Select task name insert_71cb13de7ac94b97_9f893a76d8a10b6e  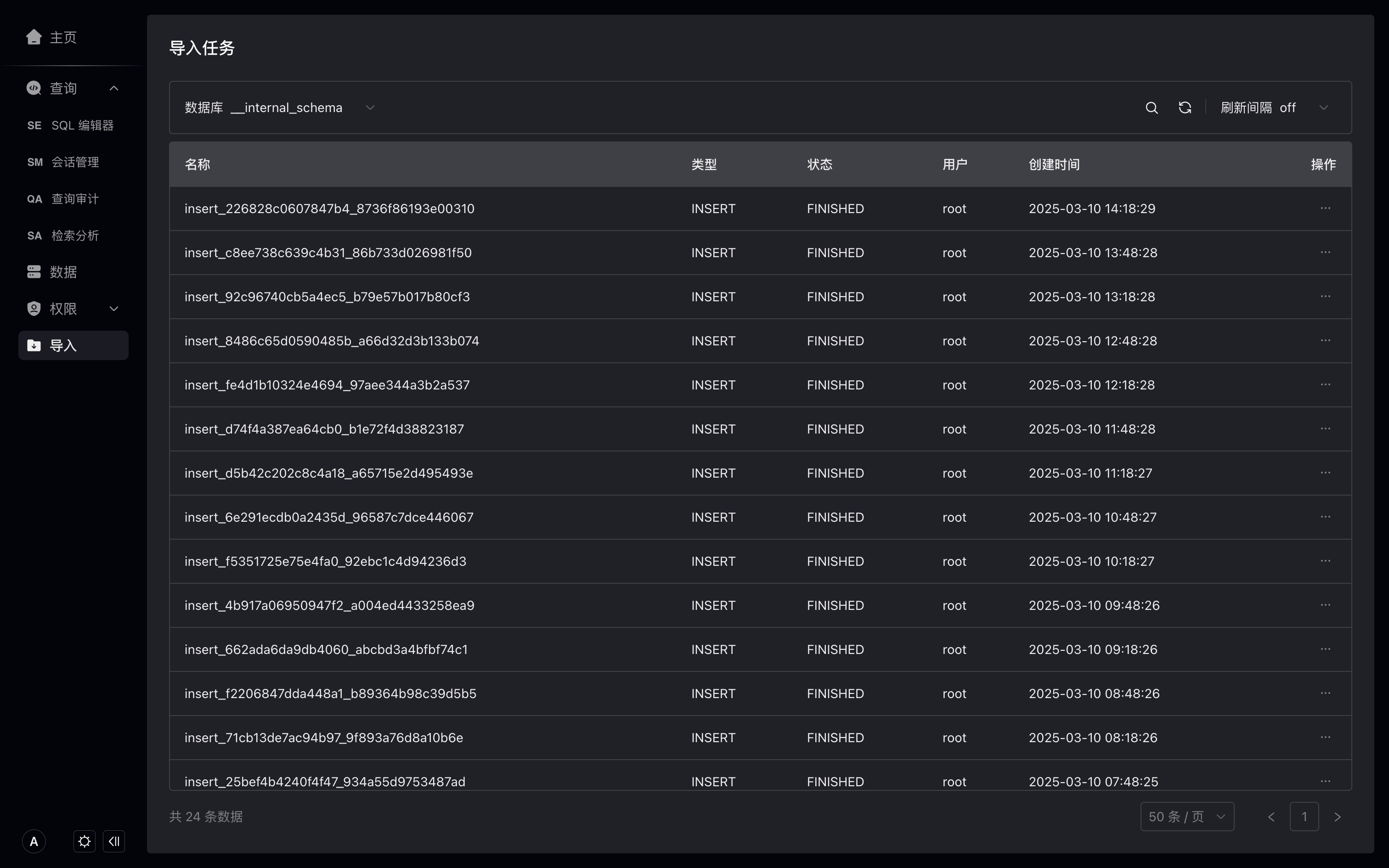(x=324, y=738)
